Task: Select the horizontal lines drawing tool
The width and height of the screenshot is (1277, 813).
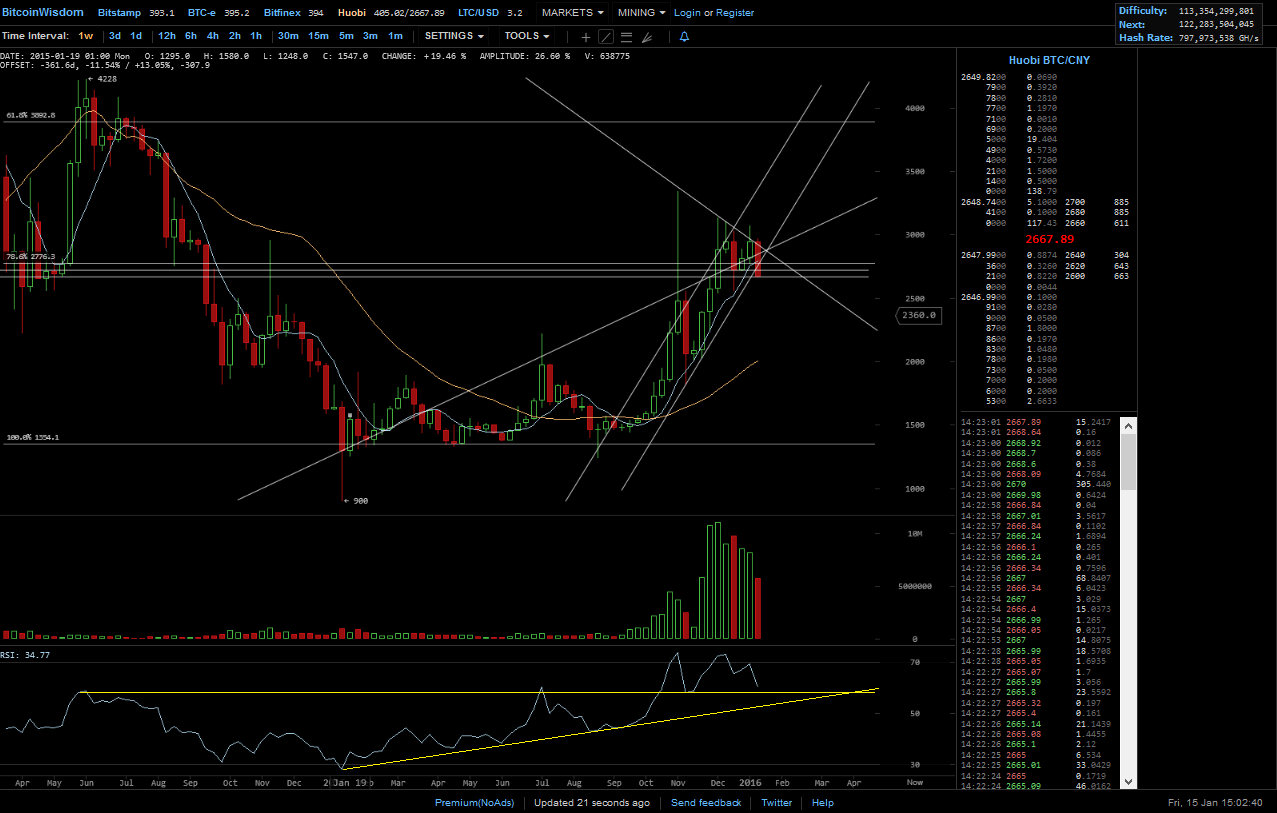Action: 626,37
